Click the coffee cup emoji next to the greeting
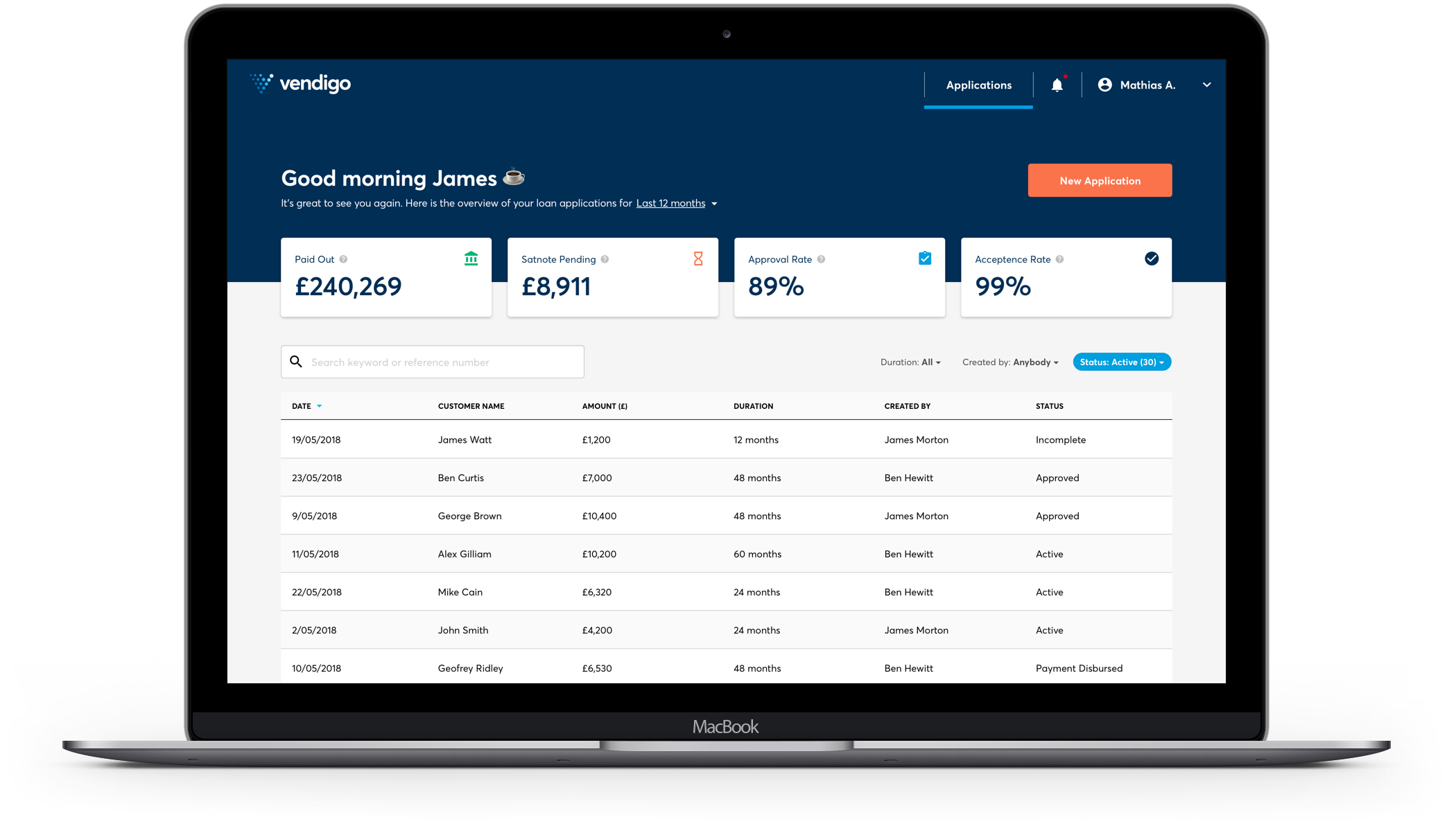1456x826 pixels. [x=514, y=177]
